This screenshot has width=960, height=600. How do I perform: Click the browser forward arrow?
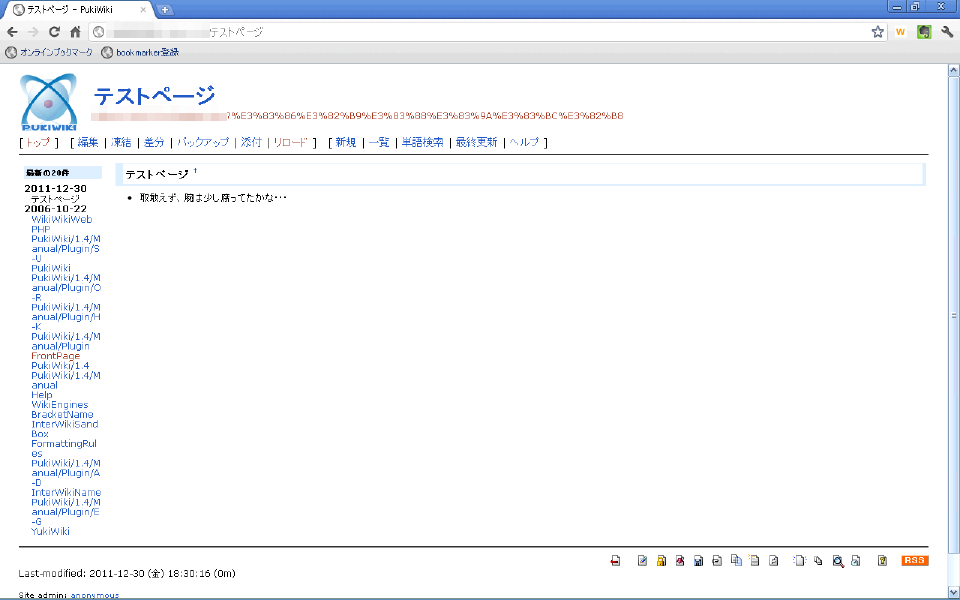click(x=33, y=32)
